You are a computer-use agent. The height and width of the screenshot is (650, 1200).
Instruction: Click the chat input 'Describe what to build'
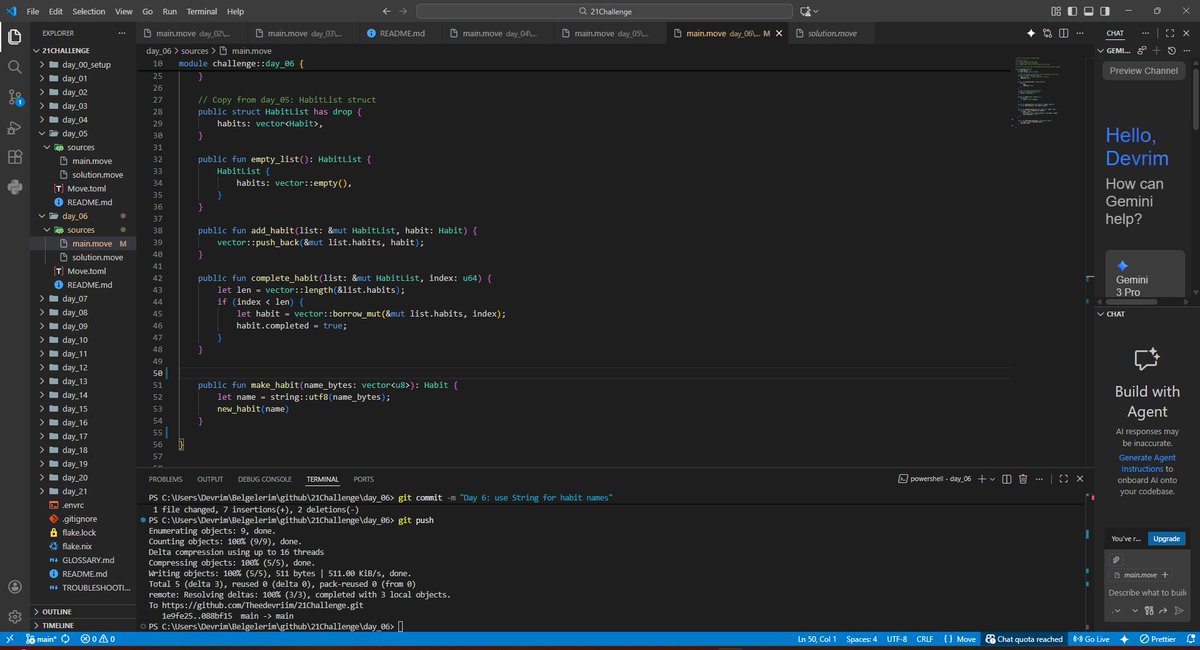coord(1146,593)
